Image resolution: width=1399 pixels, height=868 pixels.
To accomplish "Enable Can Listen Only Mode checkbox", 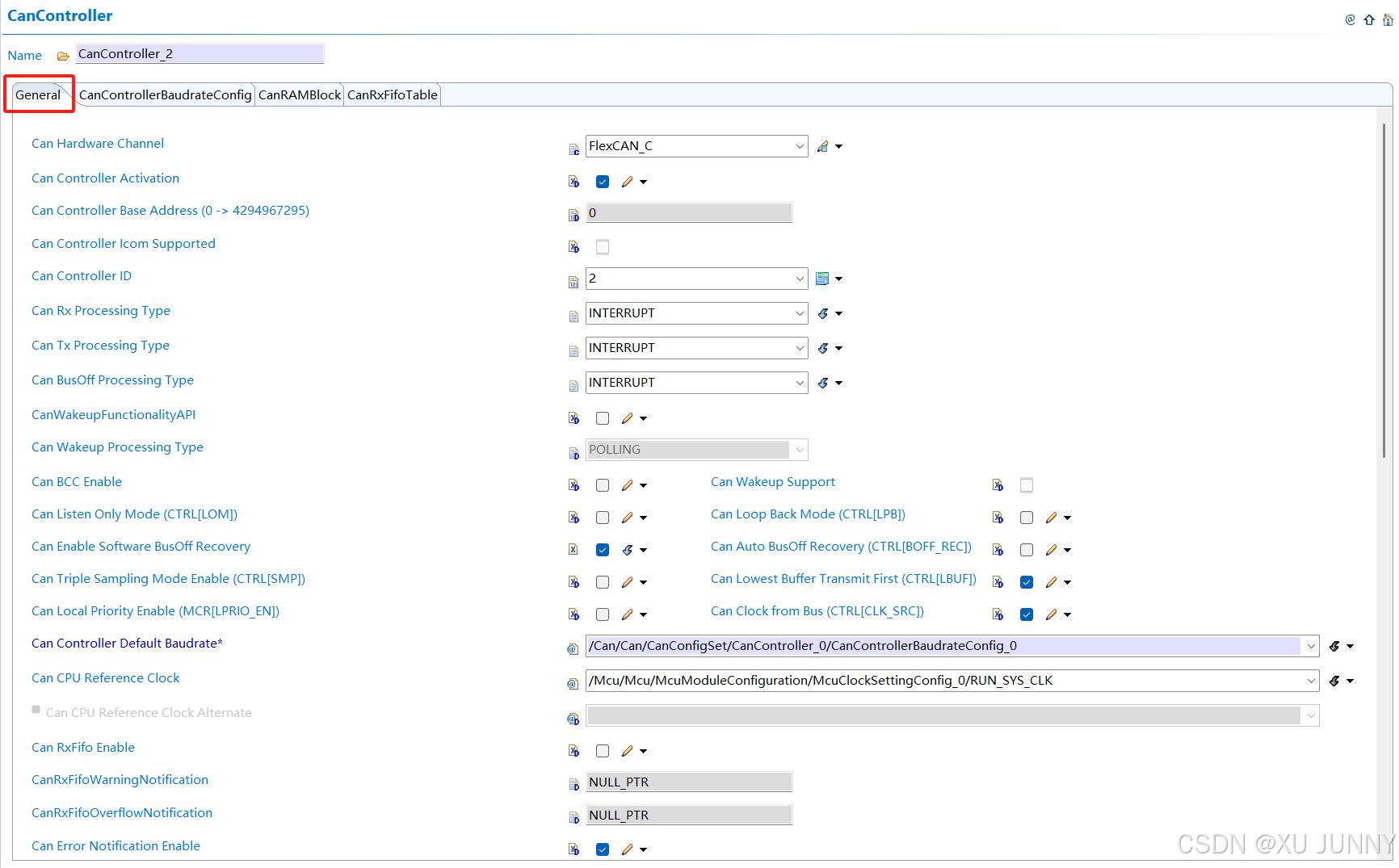I will pos(603,518).
